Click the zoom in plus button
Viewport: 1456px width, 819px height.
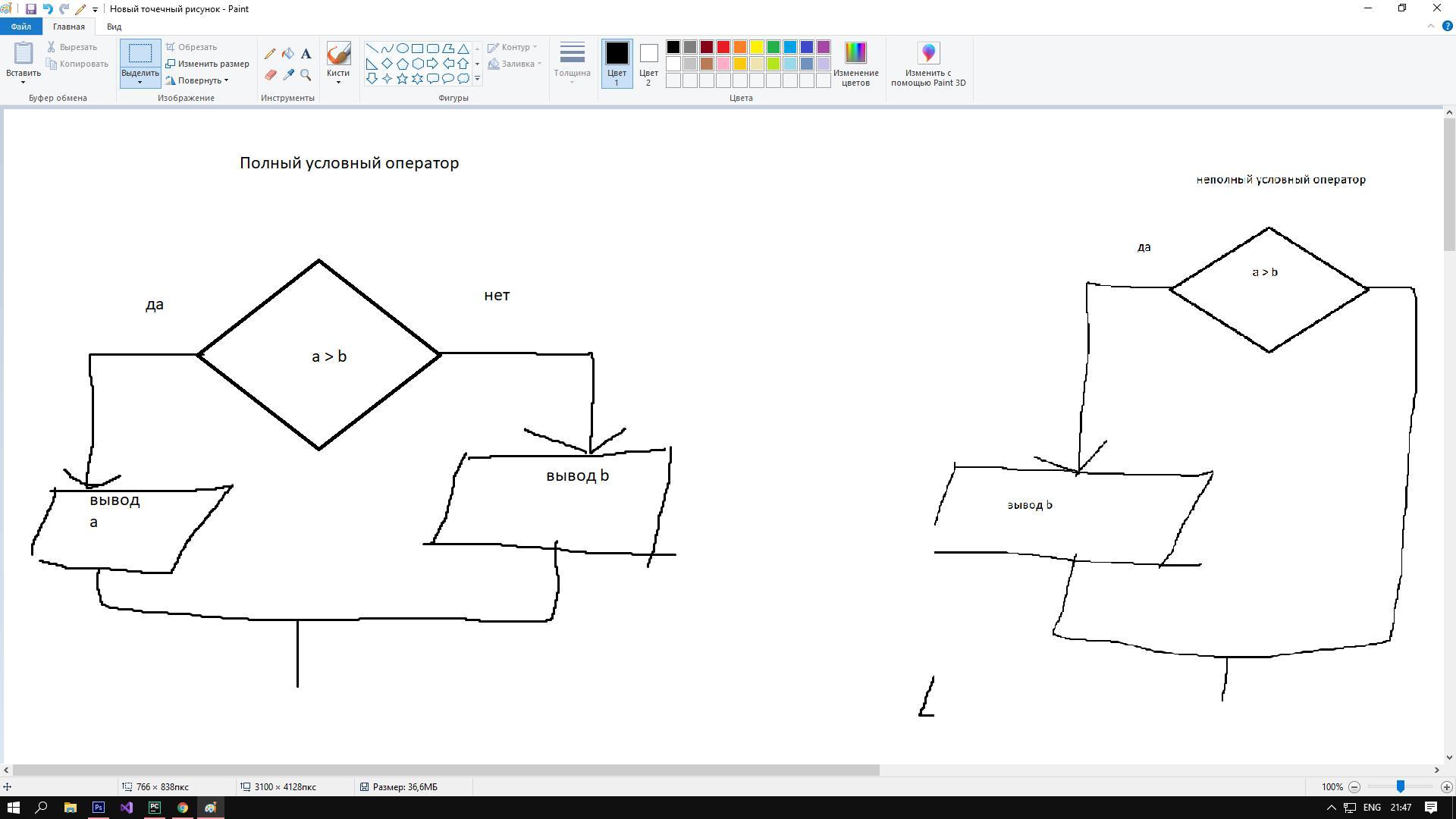(1446, 787)
